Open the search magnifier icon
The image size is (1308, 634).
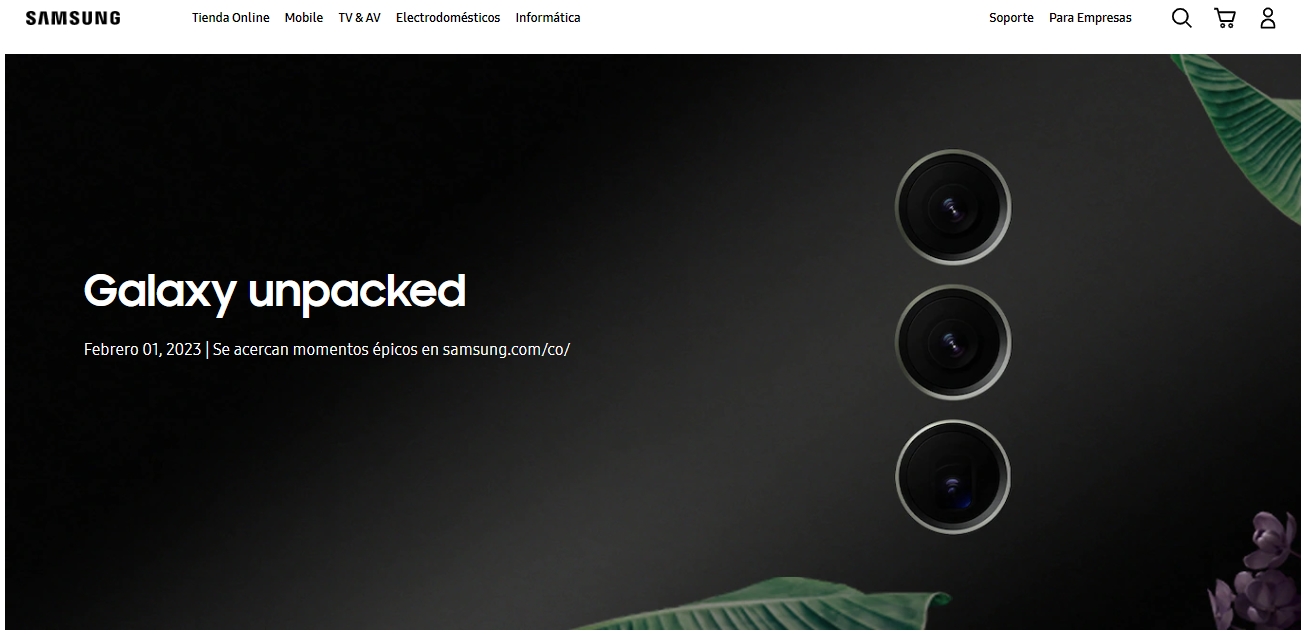1181,18
